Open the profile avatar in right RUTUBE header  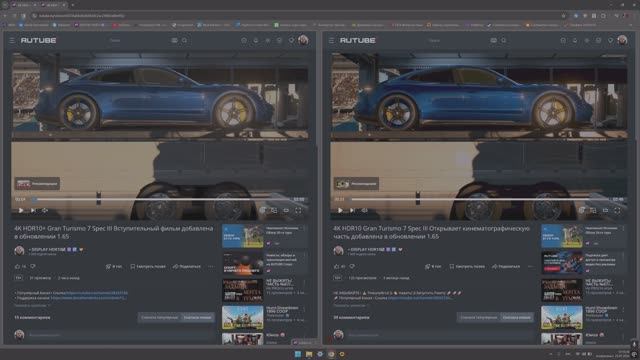(622, 40)
